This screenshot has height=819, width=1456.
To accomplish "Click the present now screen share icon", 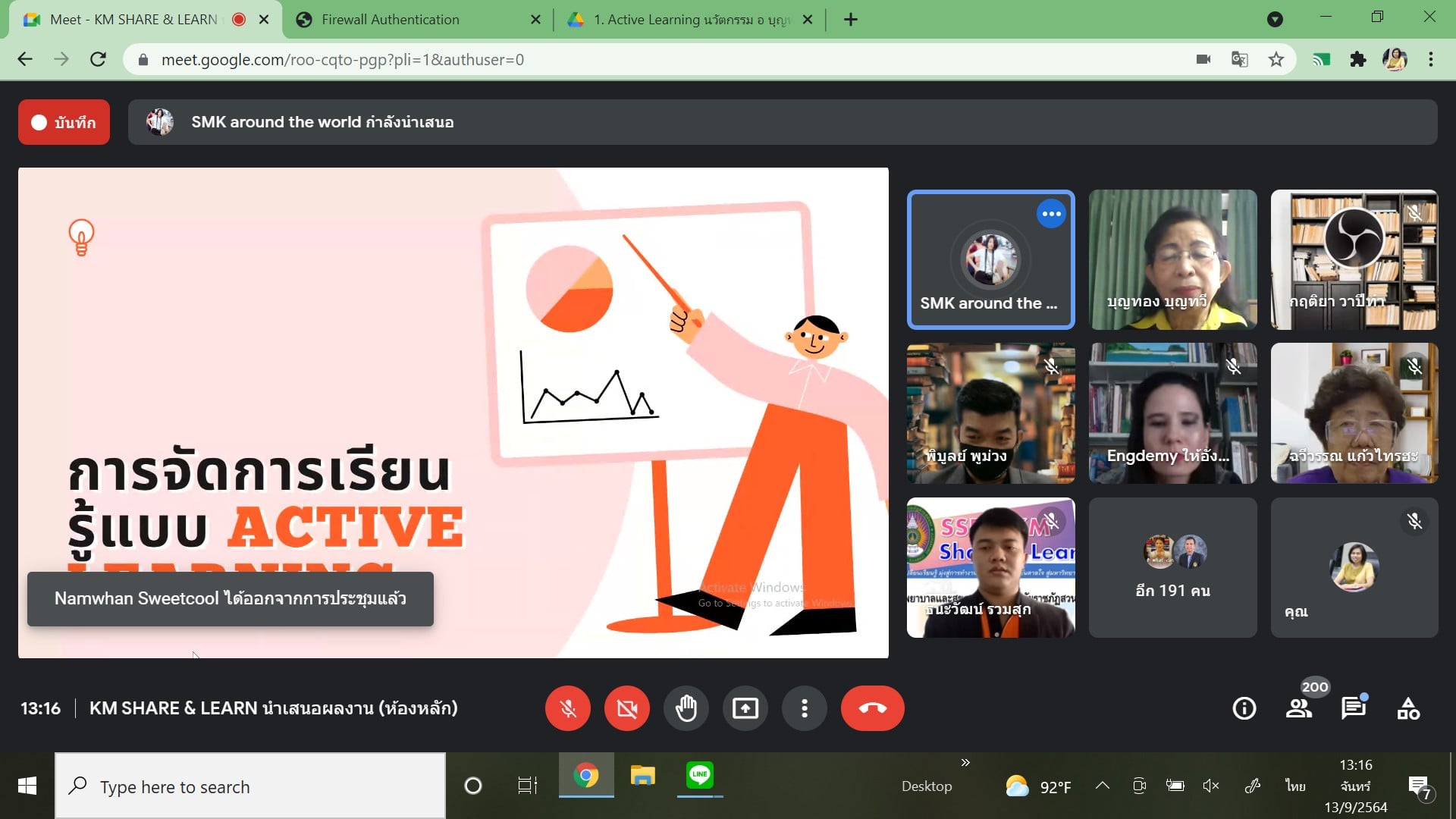I will coord(745,708).
